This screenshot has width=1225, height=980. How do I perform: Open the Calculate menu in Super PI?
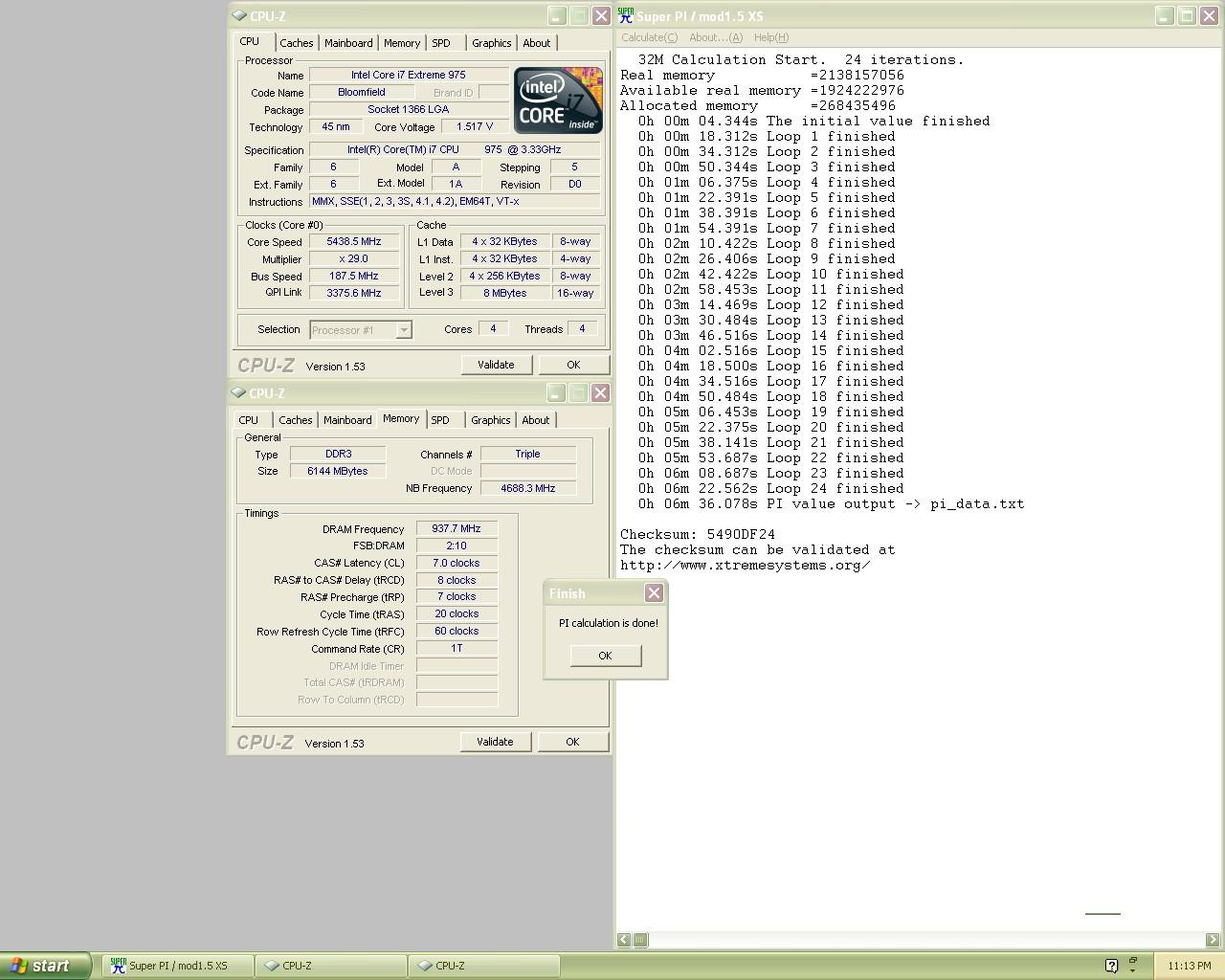pos(649,37)
